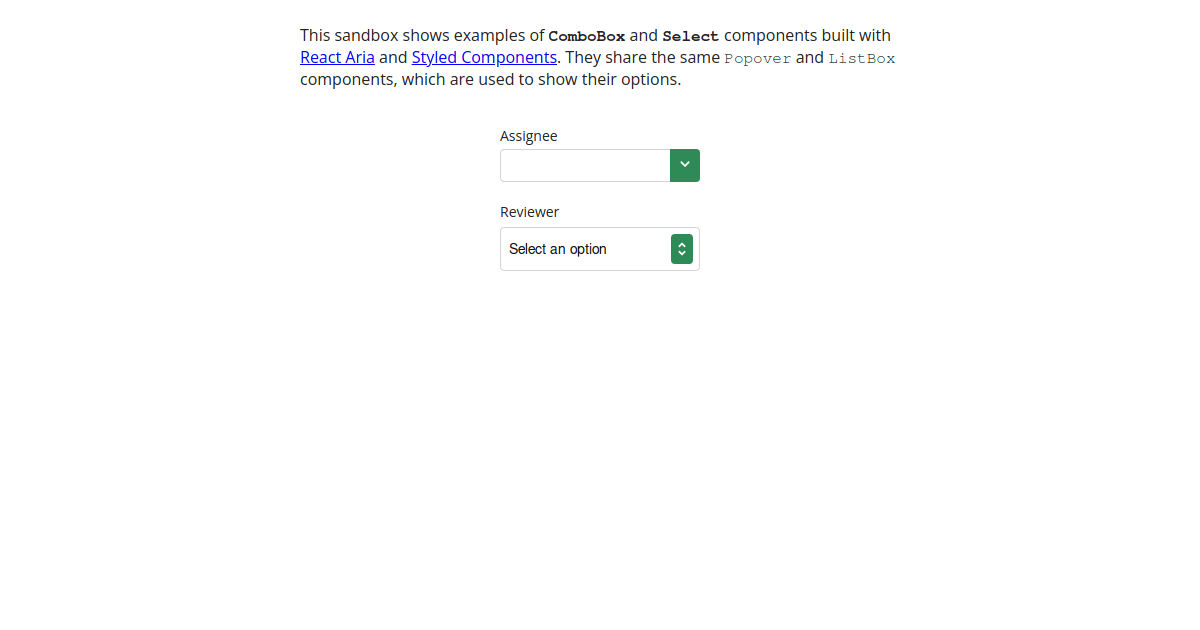Image resolution: width=1200 pixels, height=630 pixels.
Task: Follow the Styled Components link
Action: (484, 58)
